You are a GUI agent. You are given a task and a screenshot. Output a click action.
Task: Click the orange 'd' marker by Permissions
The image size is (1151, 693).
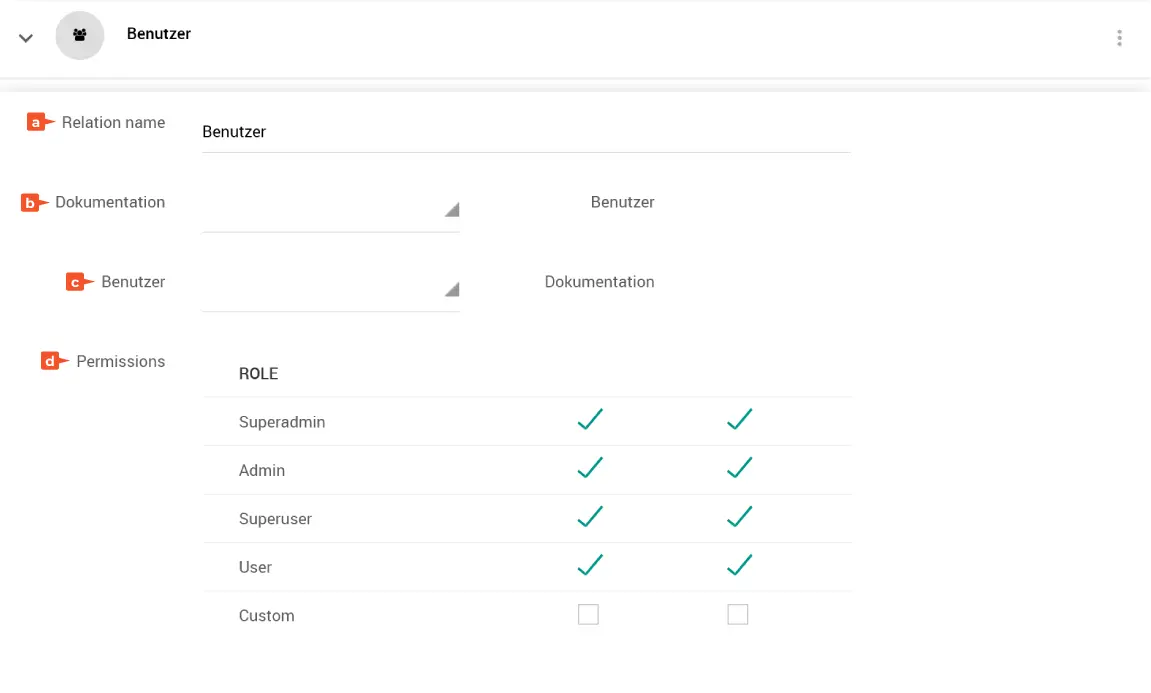52,362
